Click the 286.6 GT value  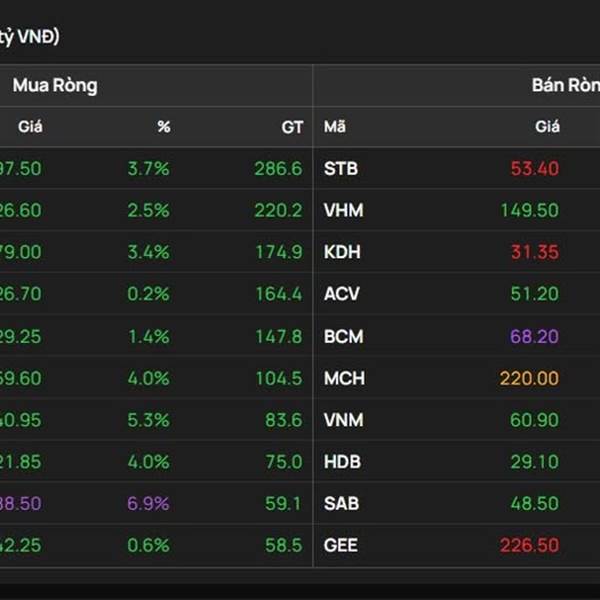[278, 169]
